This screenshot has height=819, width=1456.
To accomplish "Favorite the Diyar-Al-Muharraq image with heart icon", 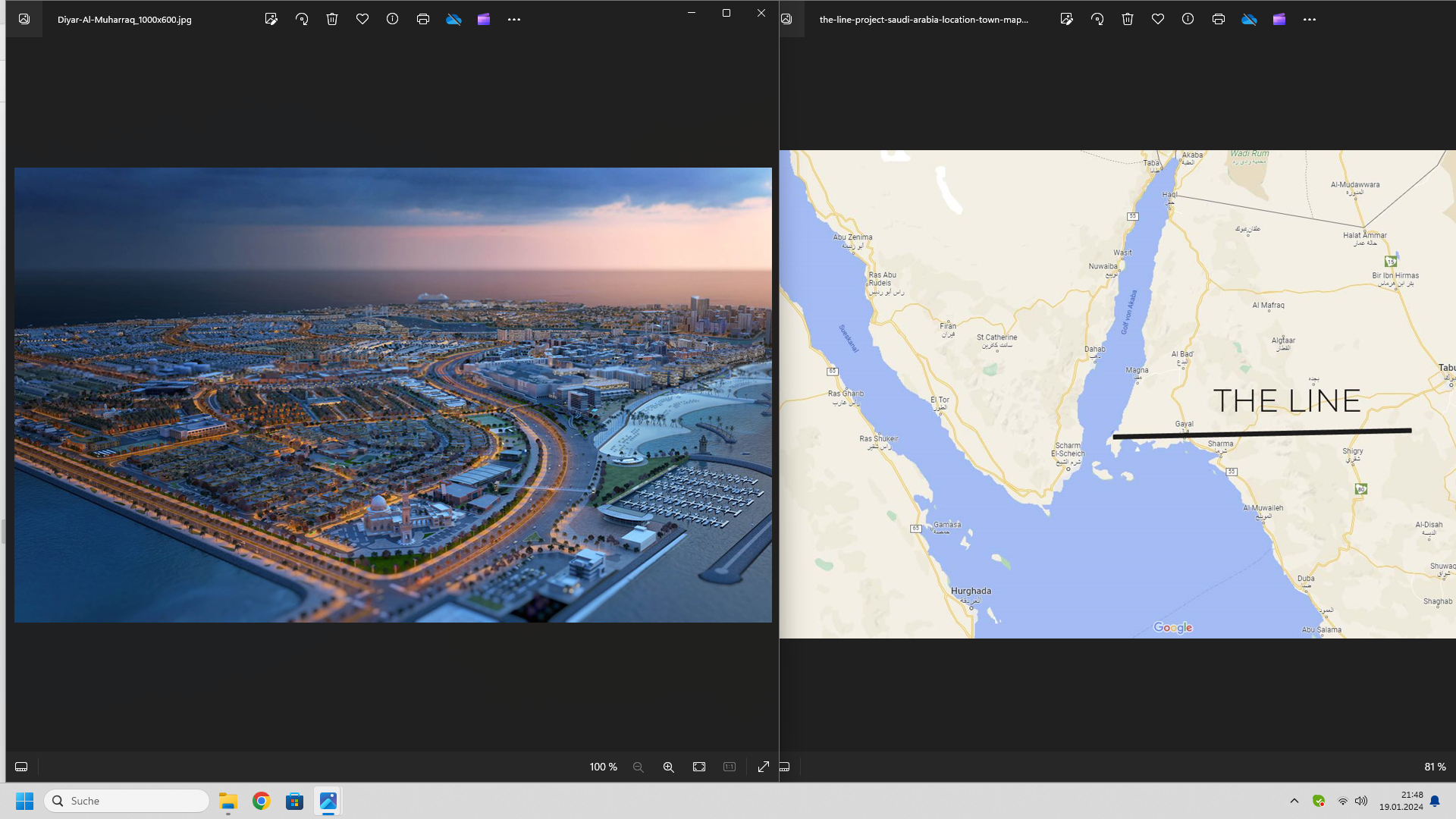I will (x=362, y=20).
